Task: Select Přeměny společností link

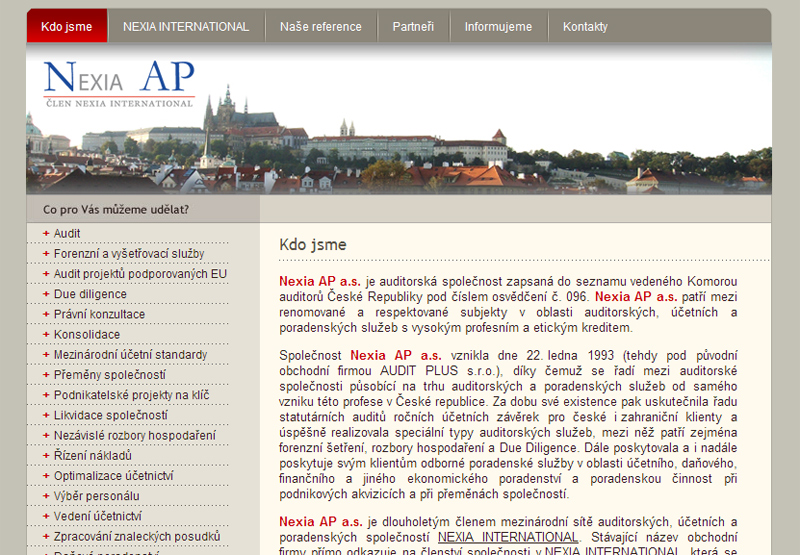Action: (x=110, y=375)
